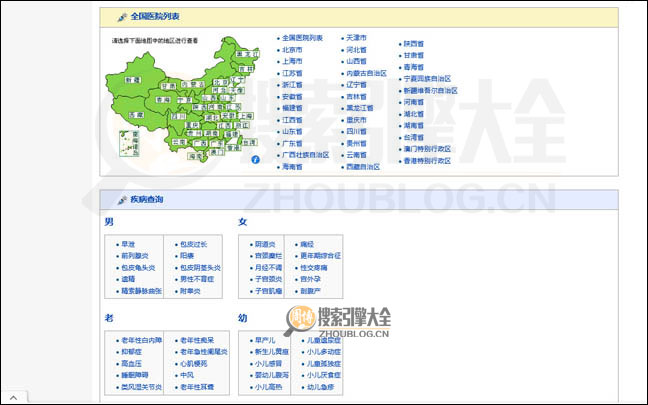Viewport: 648px width, 405px height.
Task: Open the 阴道炎 link
Action: coord(265,244)
